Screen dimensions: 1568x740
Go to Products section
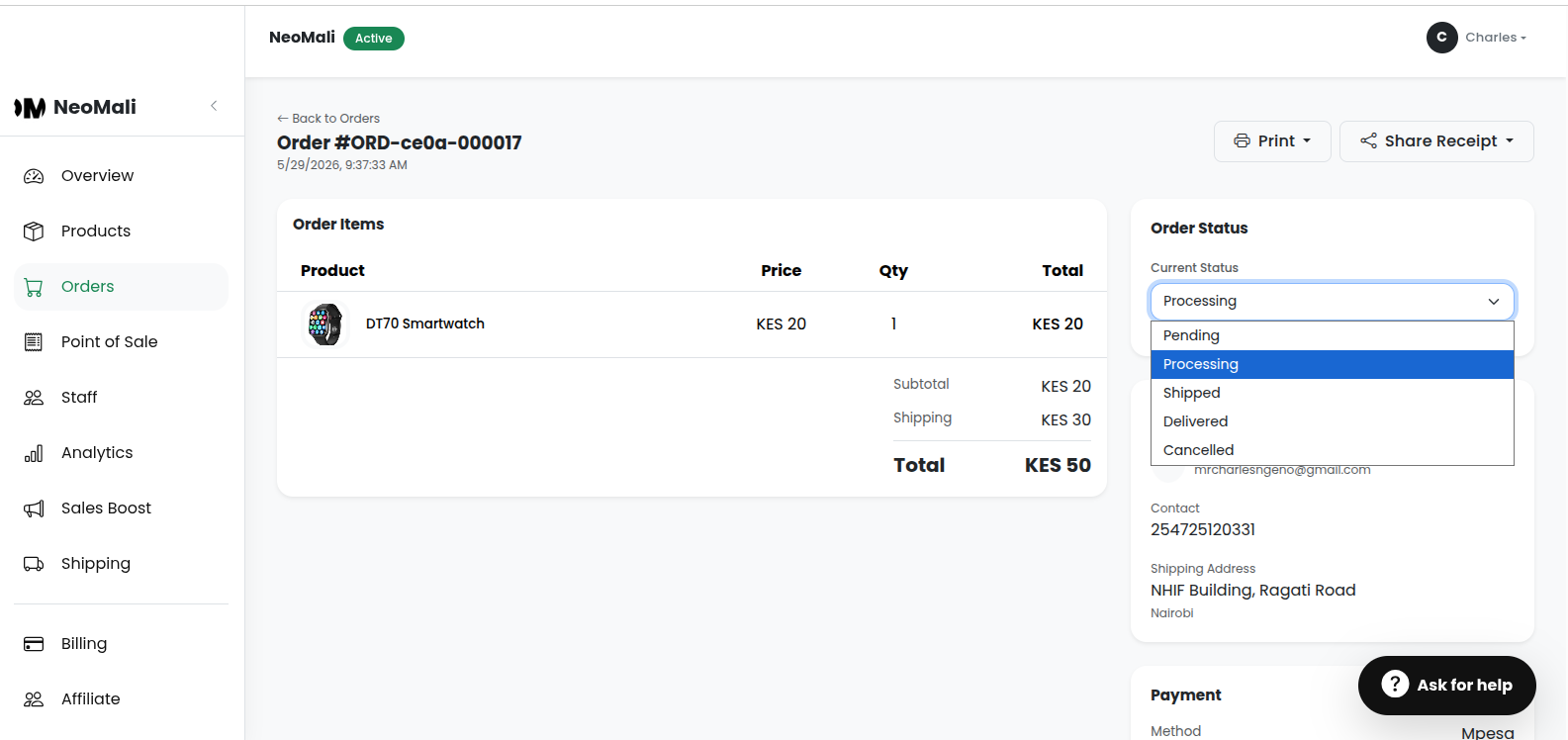point(121,231)
